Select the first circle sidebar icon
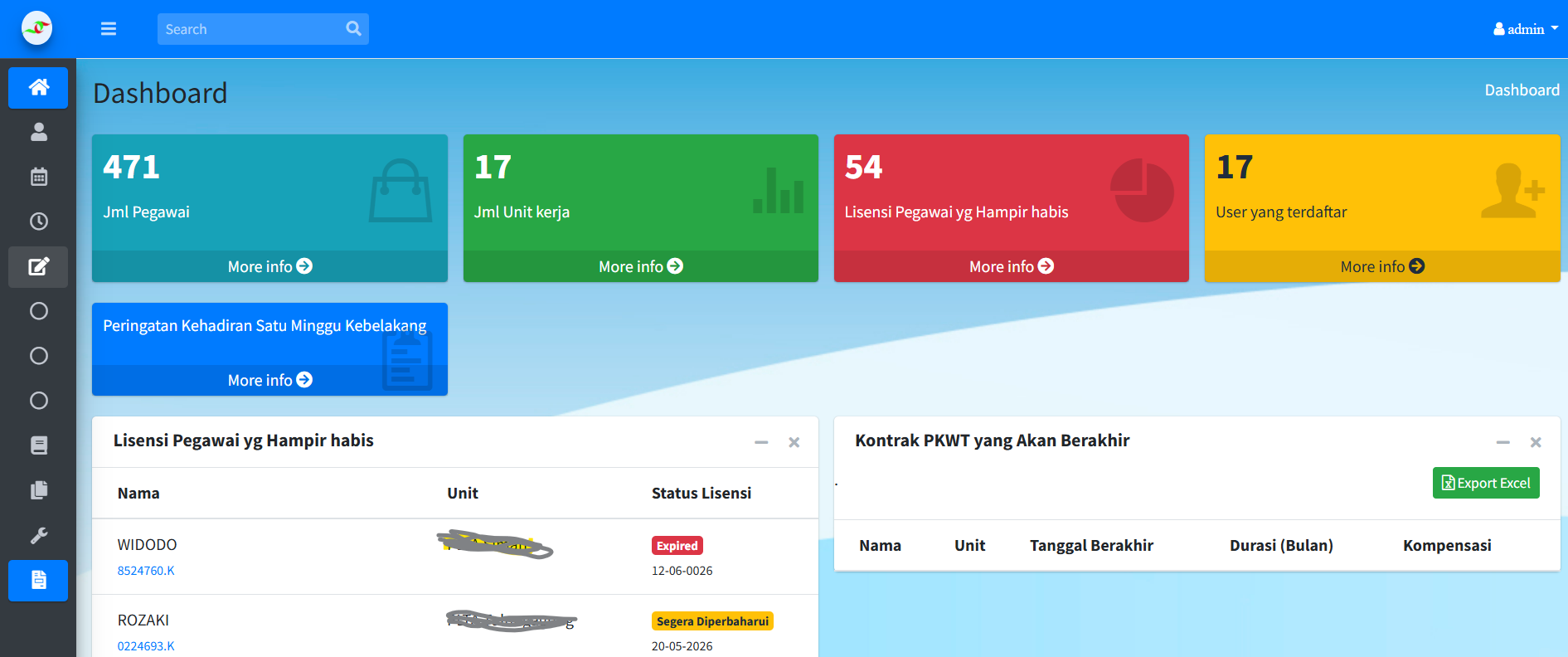 pyautogui.click(x=38, y=311)
